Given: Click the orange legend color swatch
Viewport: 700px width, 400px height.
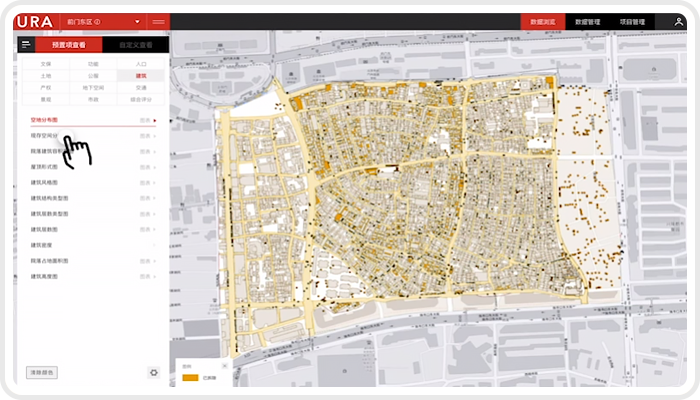Looking at the screenshot, I should click(189, 378).
